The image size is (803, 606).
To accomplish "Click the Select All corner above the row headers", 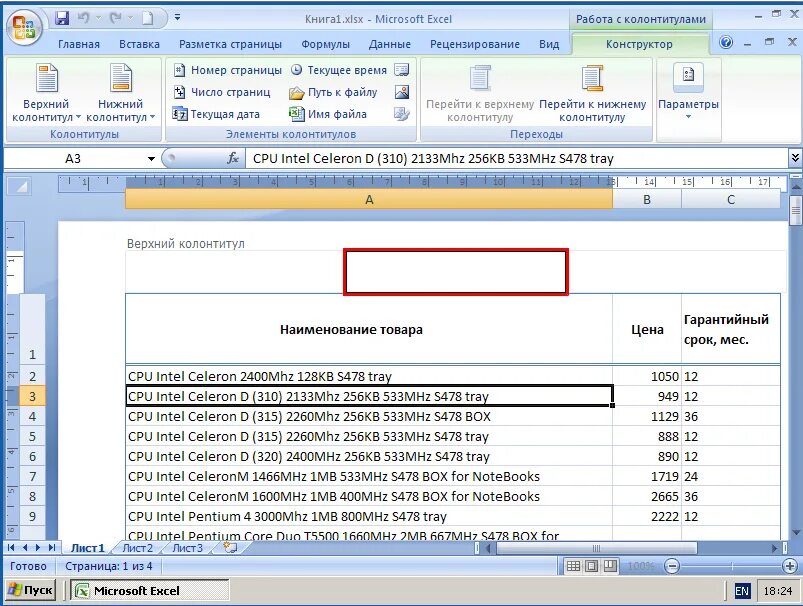I will pyautogui.click(x=21, y=186).
